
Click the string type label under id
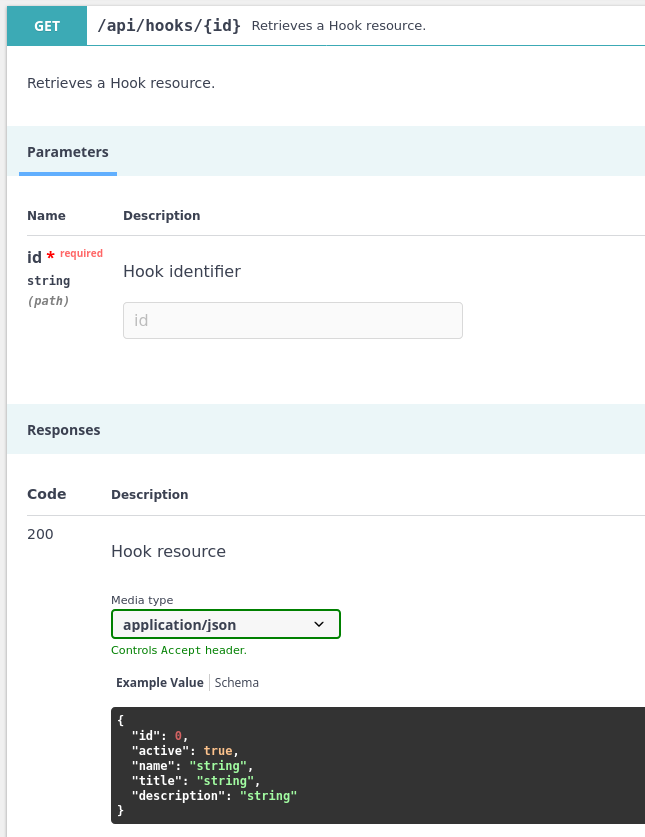click(48, 281)
